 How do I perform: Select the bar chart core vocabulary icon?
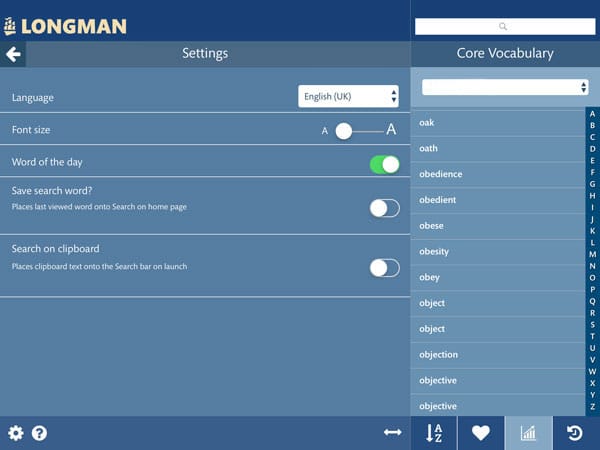(x=528, y=433)
